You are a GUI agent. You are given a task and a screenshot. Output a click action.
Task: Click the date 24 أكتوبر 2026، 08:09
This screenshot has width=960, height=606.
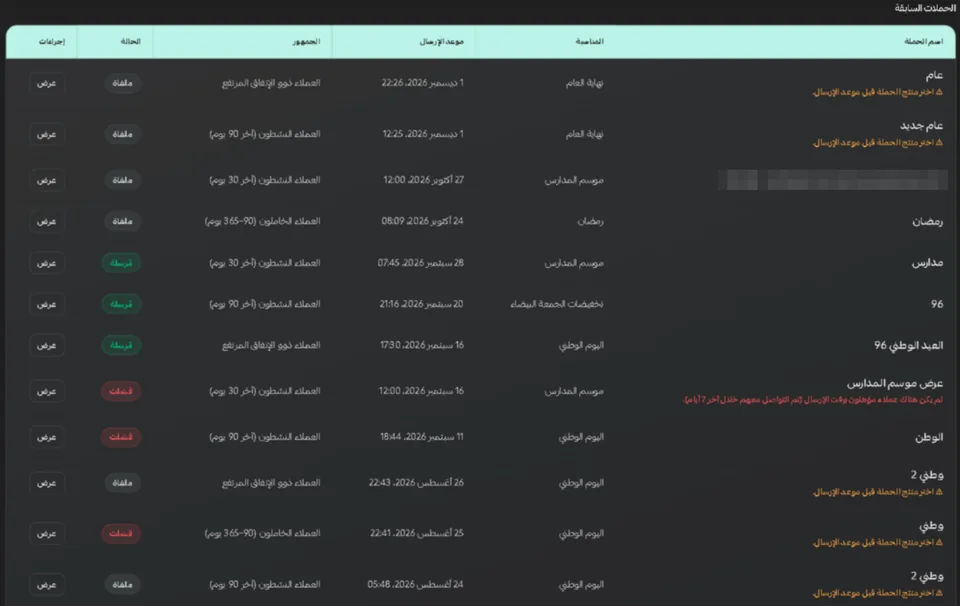(x=422, y=221)
